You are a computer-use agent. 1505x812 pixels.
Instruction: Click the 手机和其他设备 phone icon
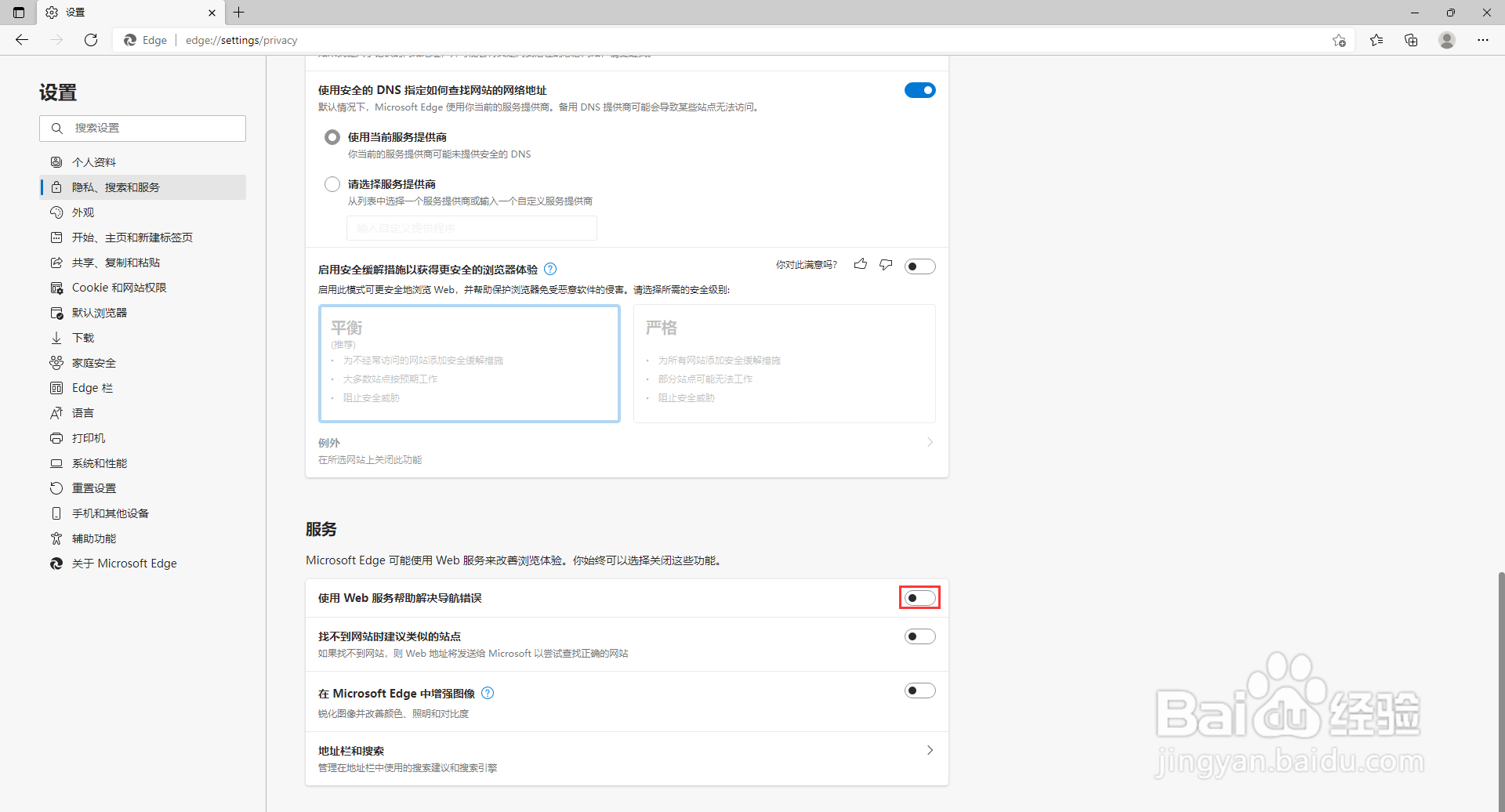[x=56, y=513]
